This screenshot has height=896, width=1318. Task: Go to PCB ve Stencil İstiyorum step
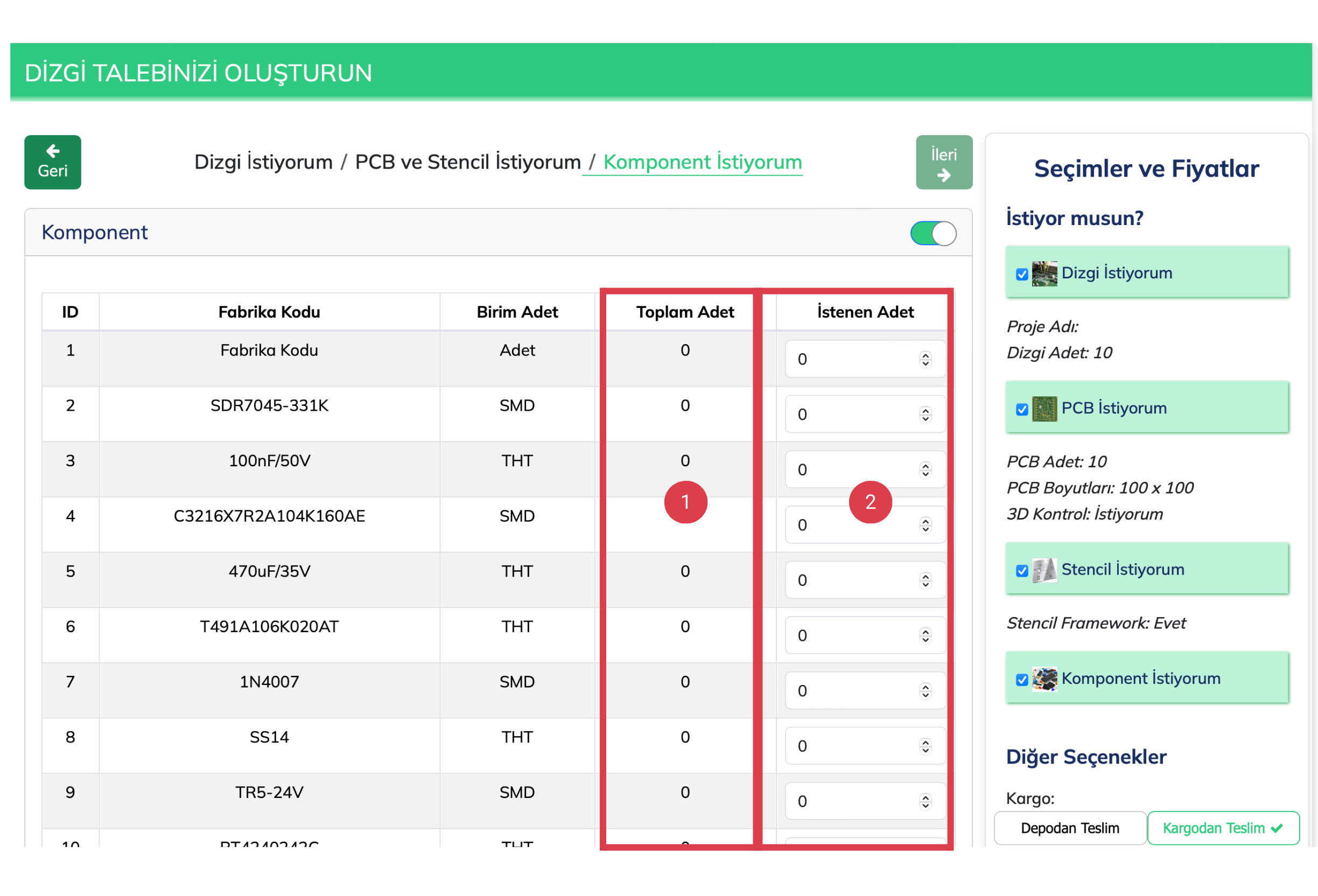(x=467, y=162)
